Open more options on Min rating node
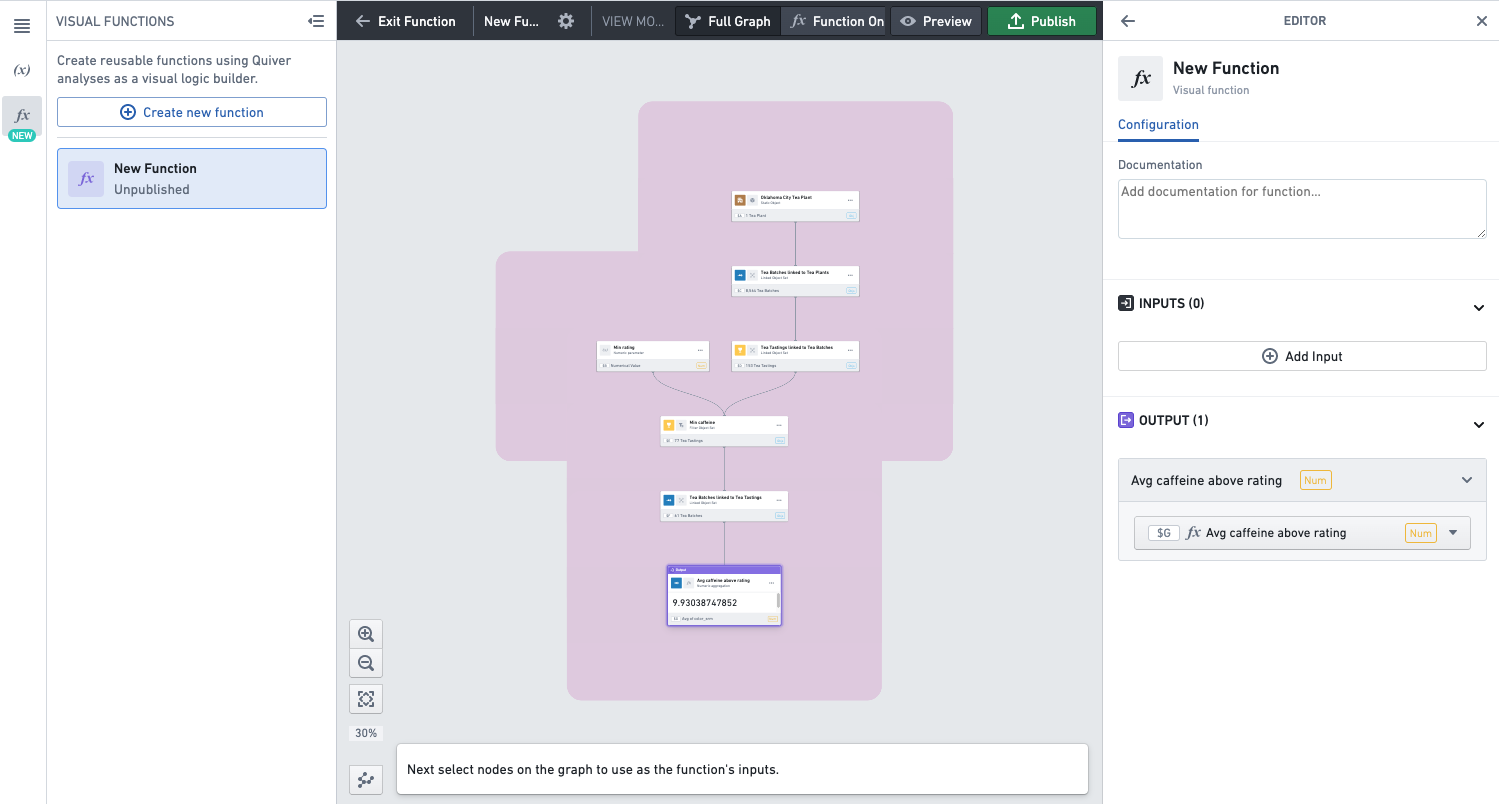 (x=700, y=350)
